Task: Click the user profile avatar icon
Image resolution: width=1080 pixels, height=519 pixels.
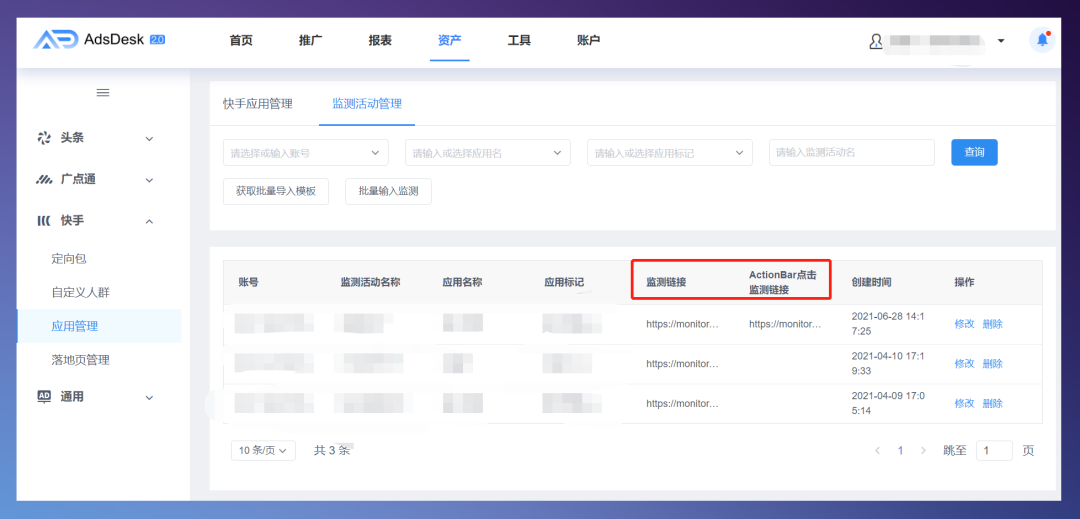Action: point(876,41)
